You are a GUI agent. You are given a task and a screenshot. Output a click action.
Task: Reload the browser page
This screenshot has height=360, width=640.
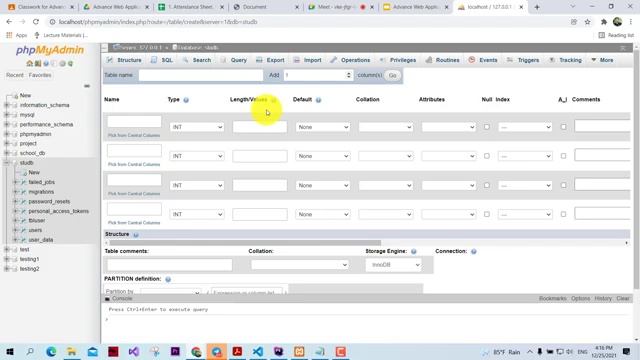pyautogui.click(x=36, y=22)
